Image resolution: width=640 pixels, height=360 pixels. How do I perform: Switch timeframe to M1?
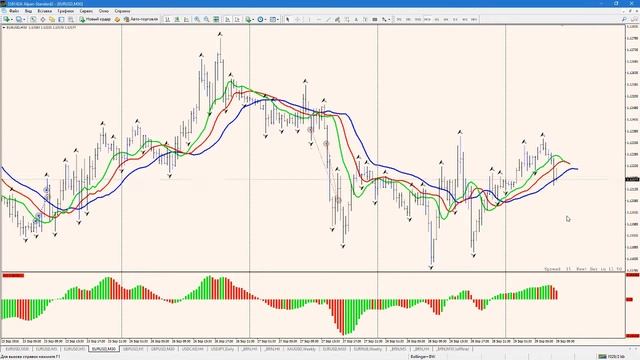(x=399, y=19)
